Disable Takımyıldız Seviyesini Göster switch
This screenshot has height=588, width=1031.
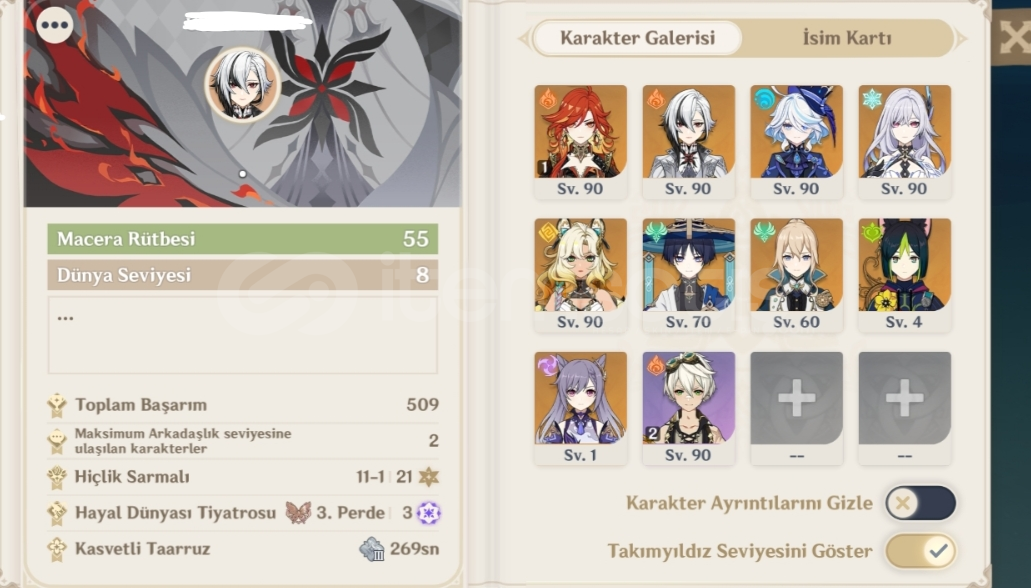pos(920,551)
